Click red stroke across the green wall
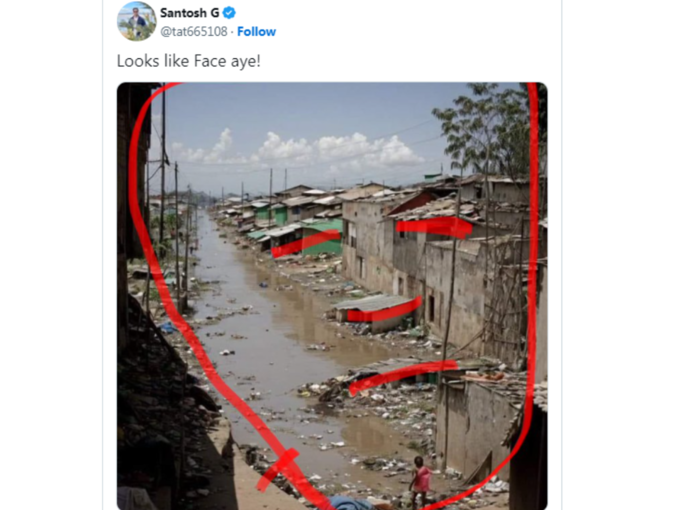Screen dimensions: 680x510 coord(306,243)
